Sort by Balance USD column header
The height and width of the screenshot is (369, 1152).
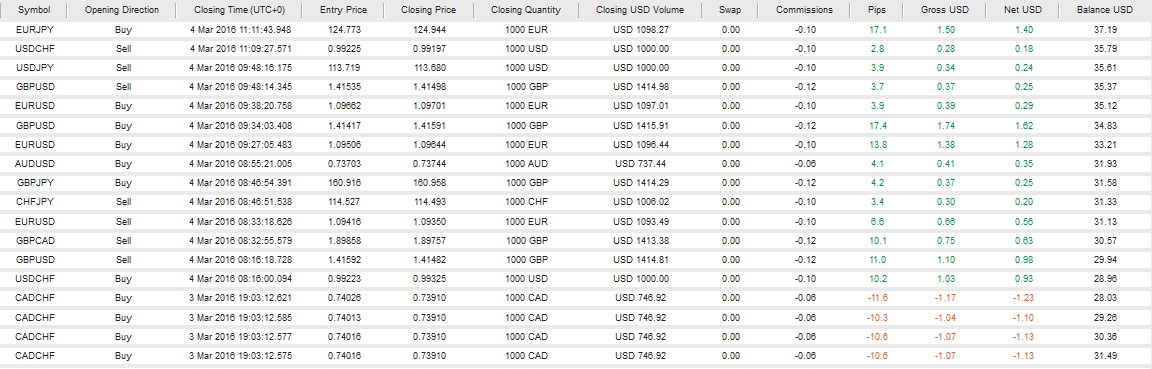[x=1105, y=10]
